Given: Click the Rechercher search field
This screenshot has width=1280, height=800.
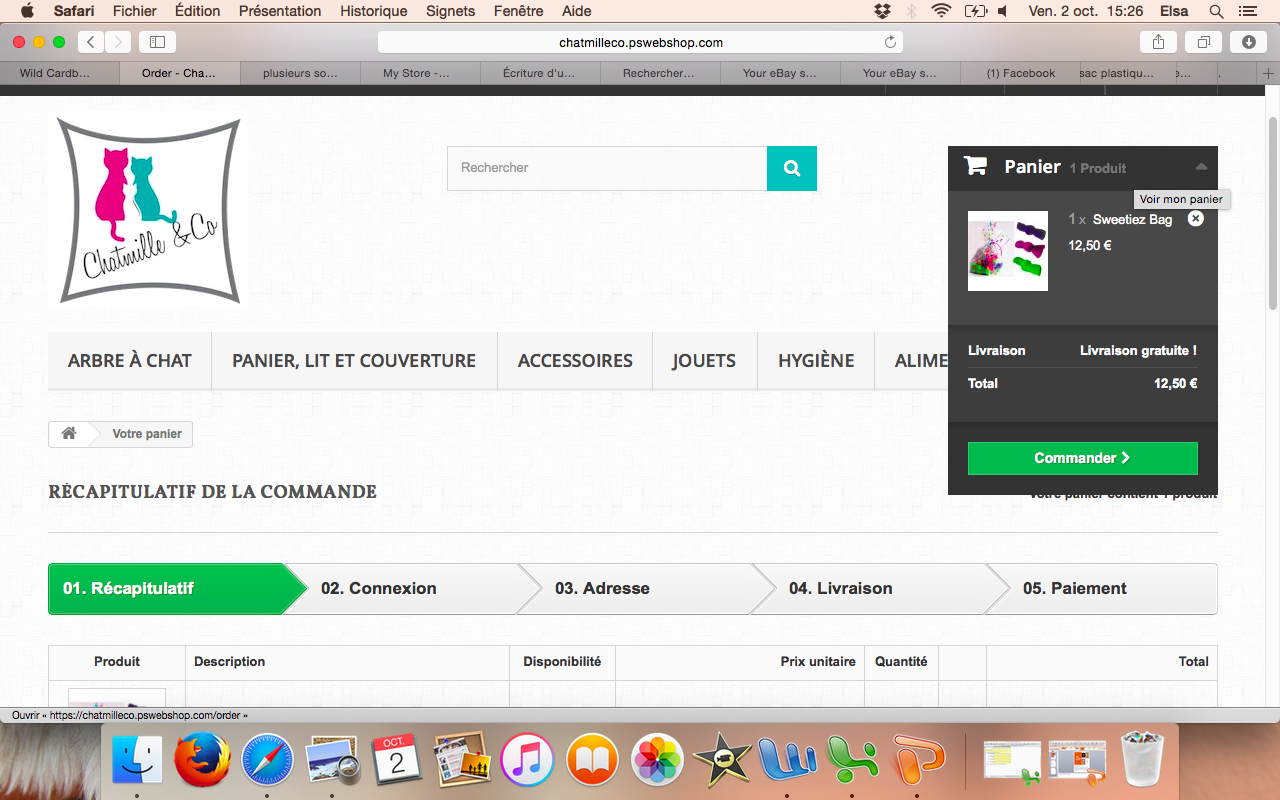Looking at the screenshot, I should click(x=607, y=168).
